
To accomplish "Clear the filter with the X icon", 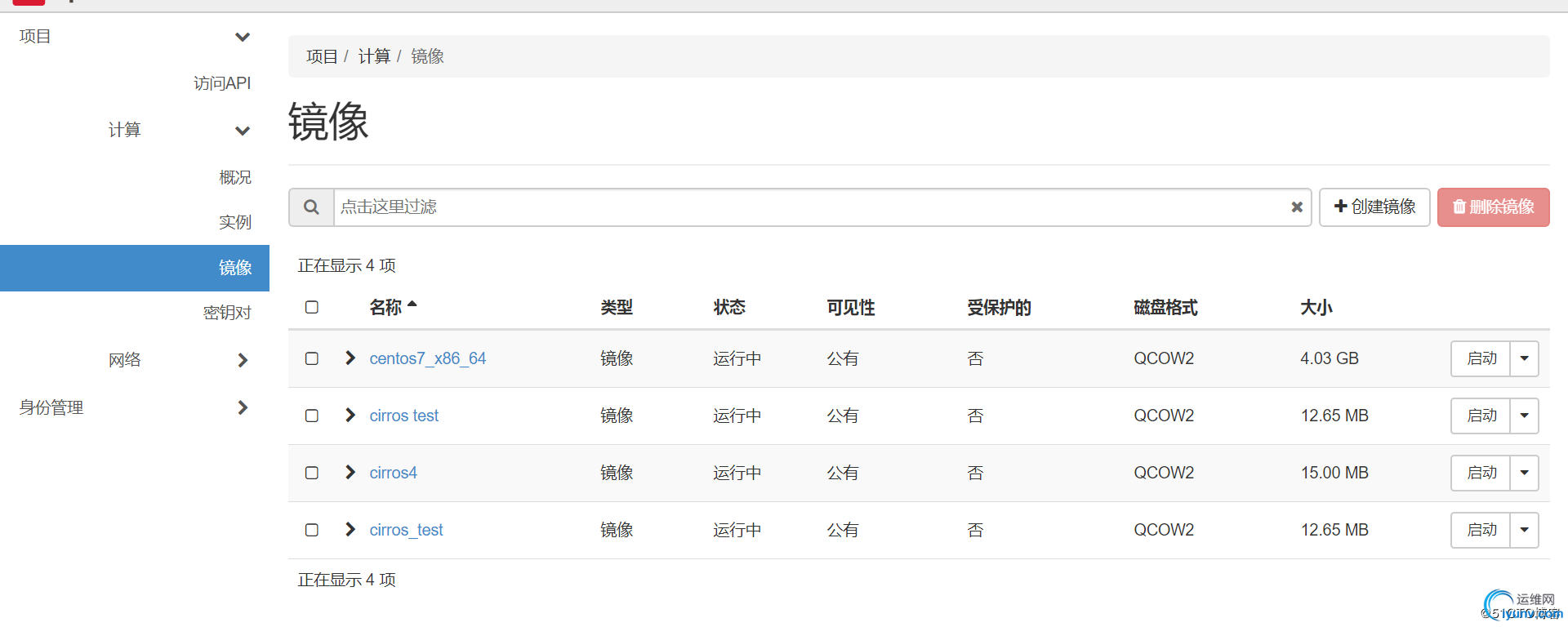I will point(1296,207).
